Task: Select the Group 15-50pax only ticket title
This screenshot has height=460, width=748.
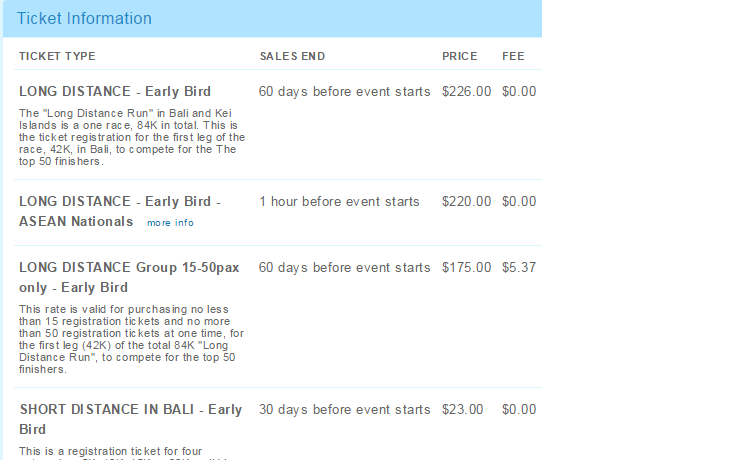Action: point(129,277)
